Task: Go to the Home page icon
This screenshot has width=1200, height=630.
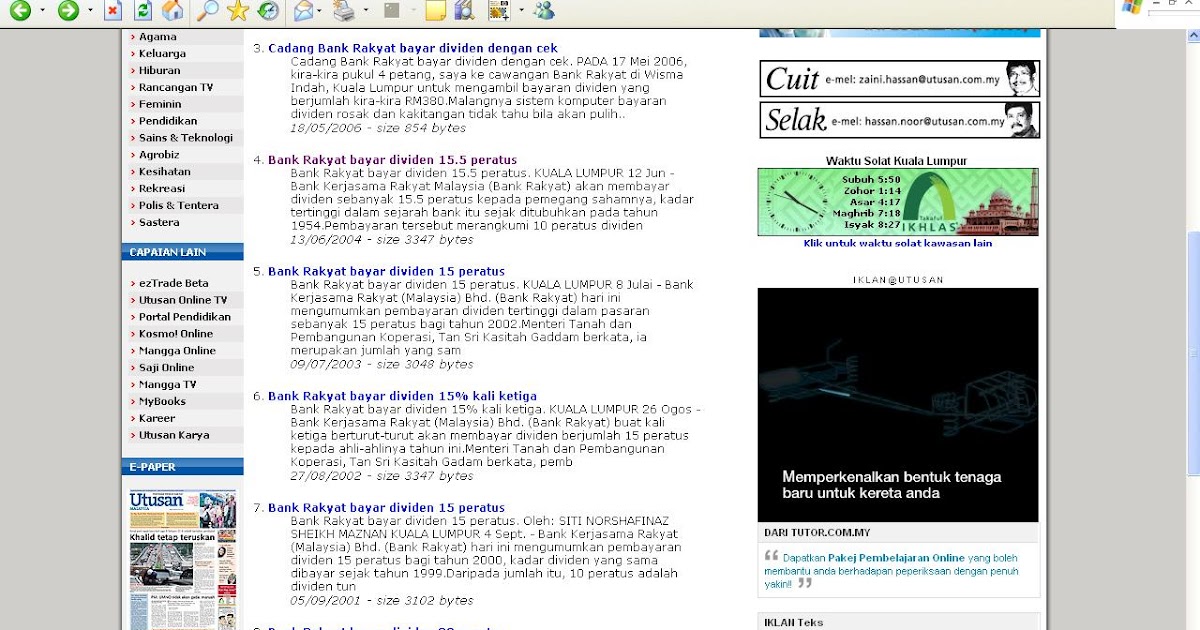Action: (173, 11)
